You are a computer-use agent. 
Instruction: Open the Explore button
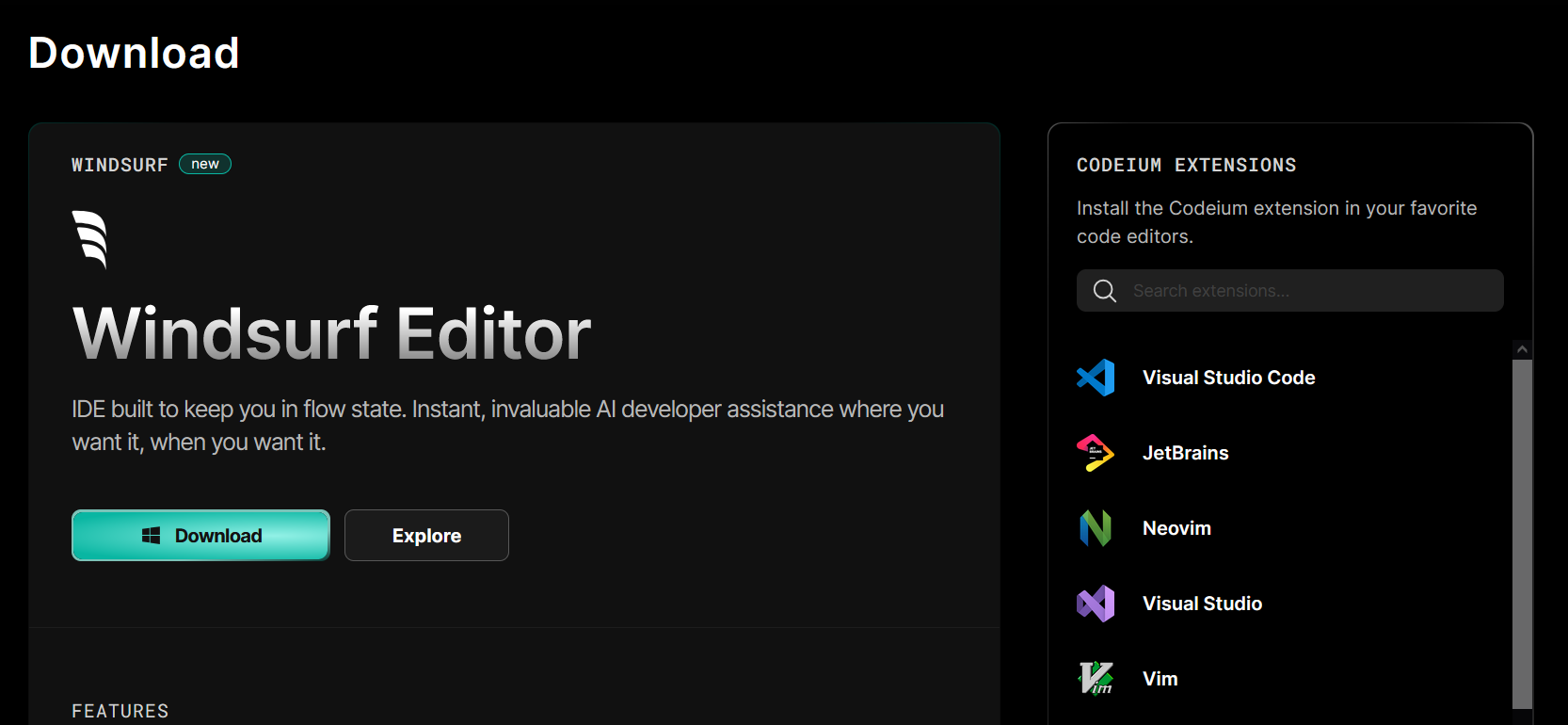(426, 536)
